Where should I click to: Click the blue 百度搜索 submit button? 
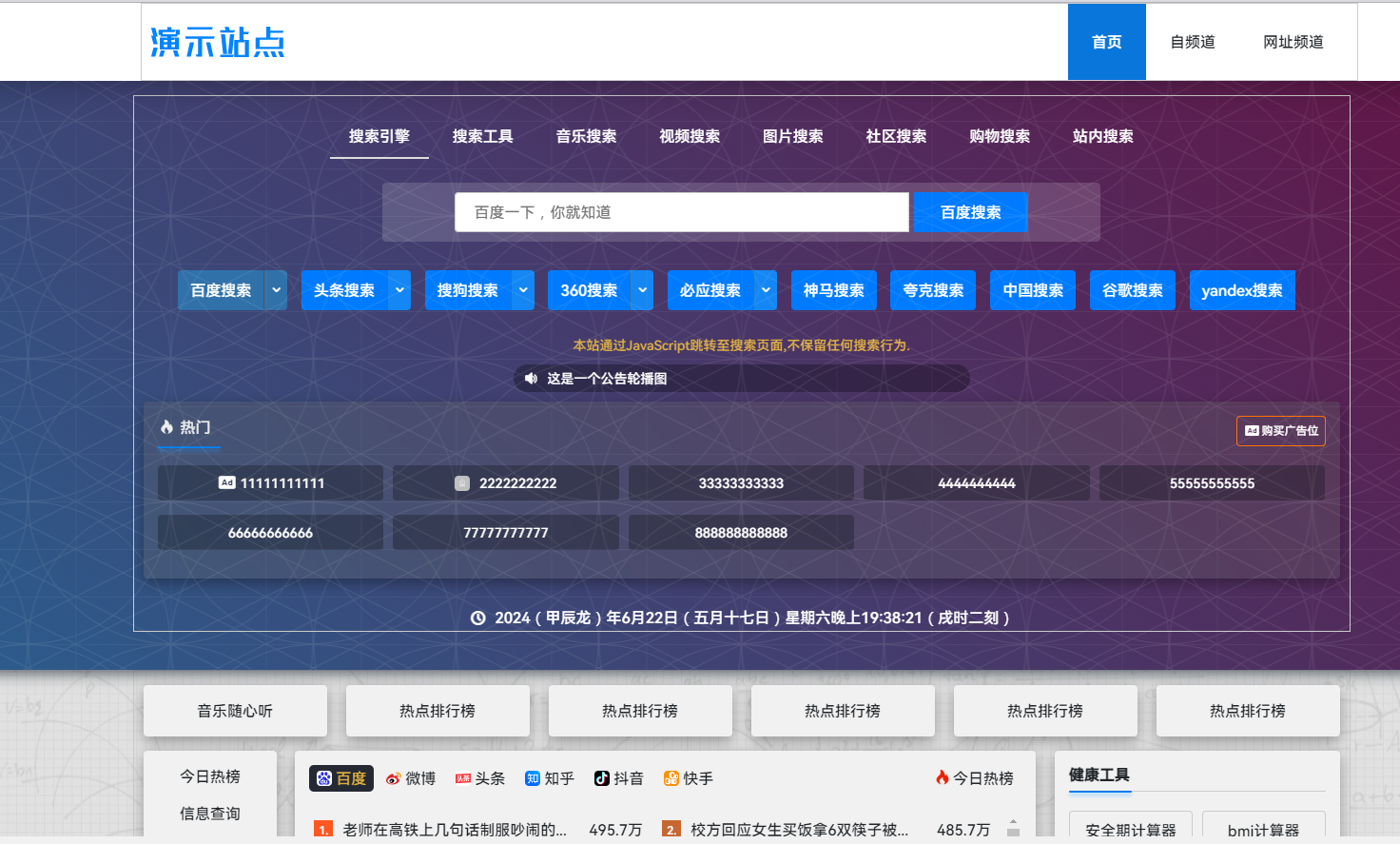[971, 212]
